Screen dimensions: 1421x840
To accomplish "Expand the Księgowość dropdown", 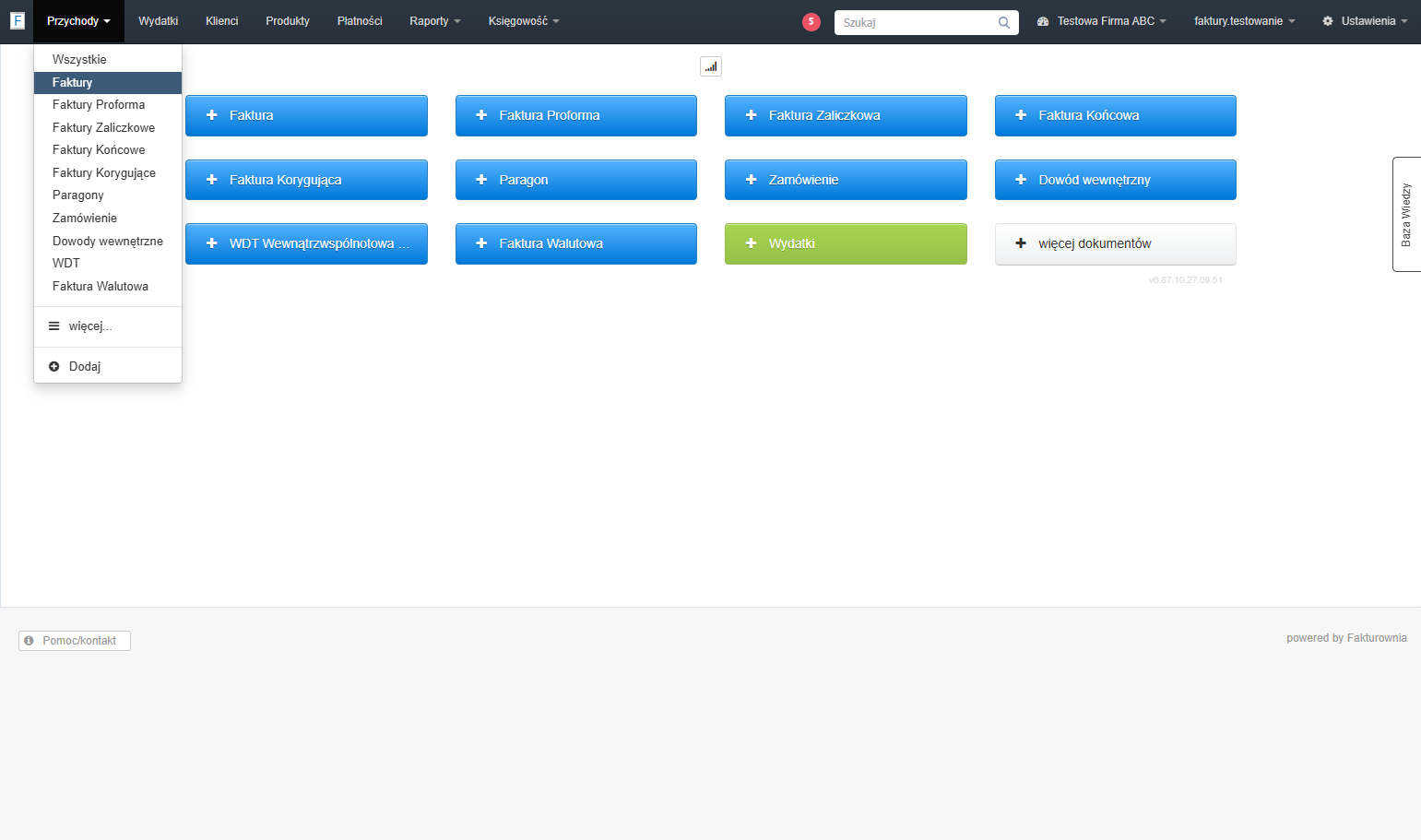I will 524,21.
